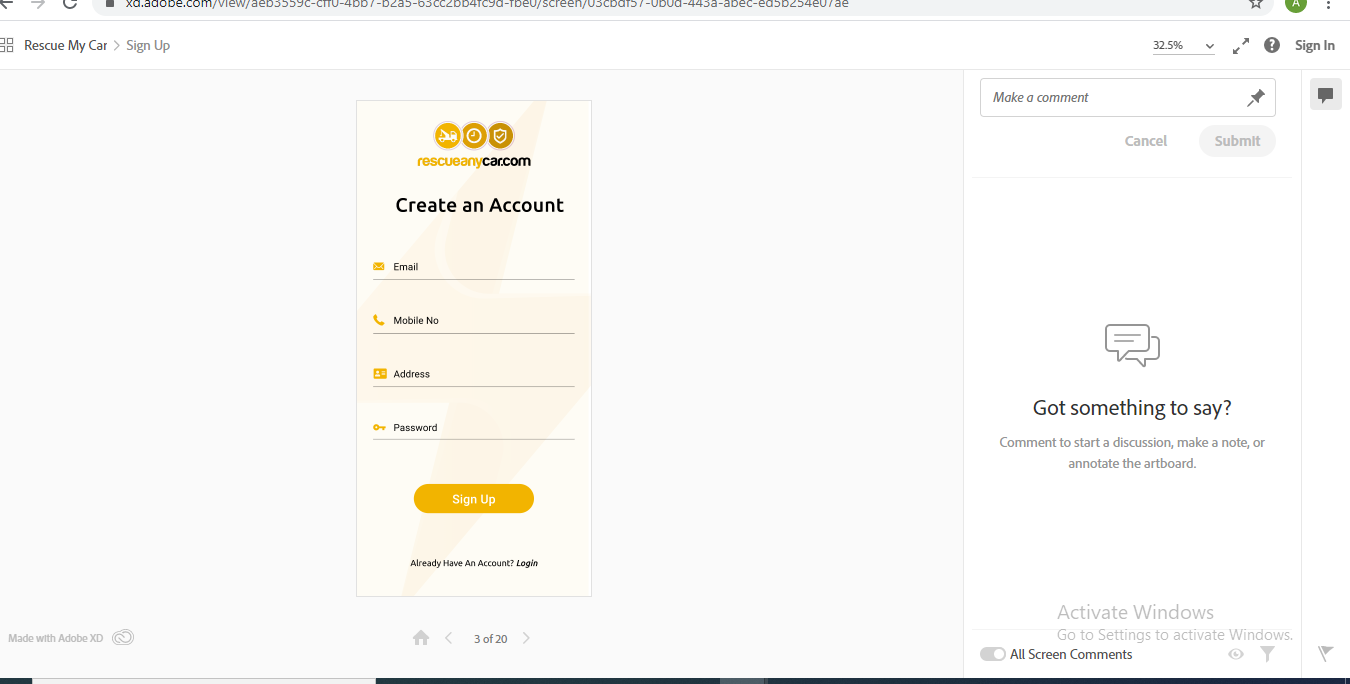Click the Address input field
The width and height of the screenshot is (1350, 684).
[x=474, y=375]
